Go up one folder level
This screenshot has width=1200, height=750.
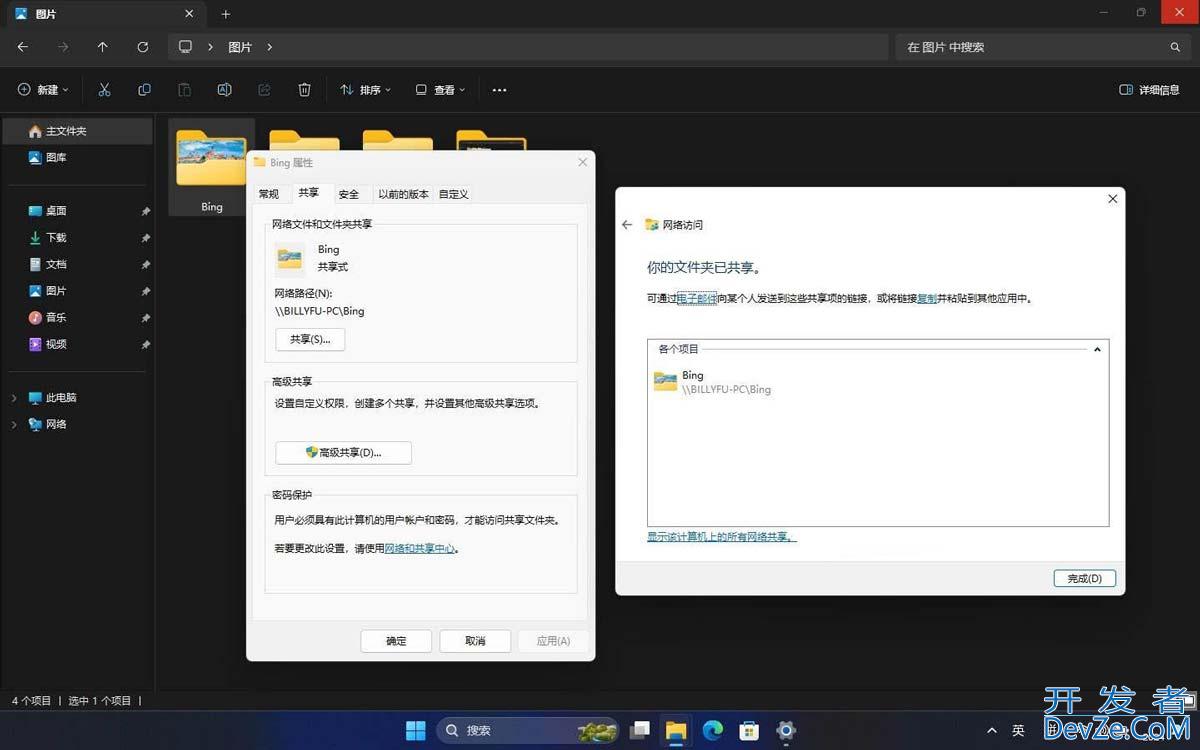click(x=103, y=47)
